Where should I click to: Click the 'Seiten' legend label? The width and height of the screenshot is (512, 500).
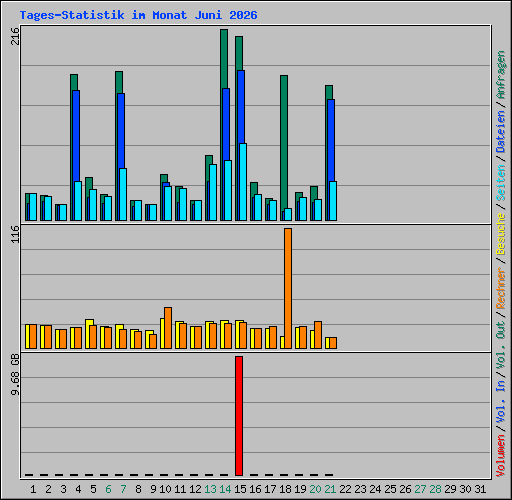[501, 183]
